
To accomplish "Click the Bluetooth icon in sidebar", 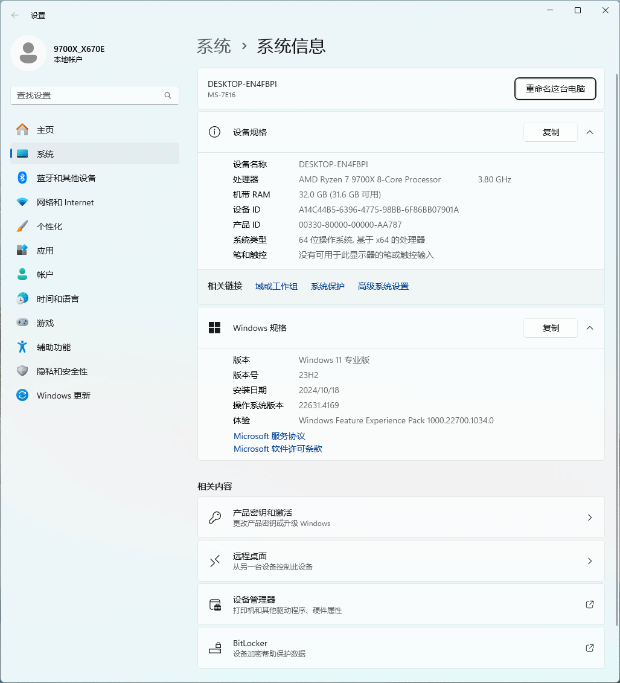I will tap(22, 178).
